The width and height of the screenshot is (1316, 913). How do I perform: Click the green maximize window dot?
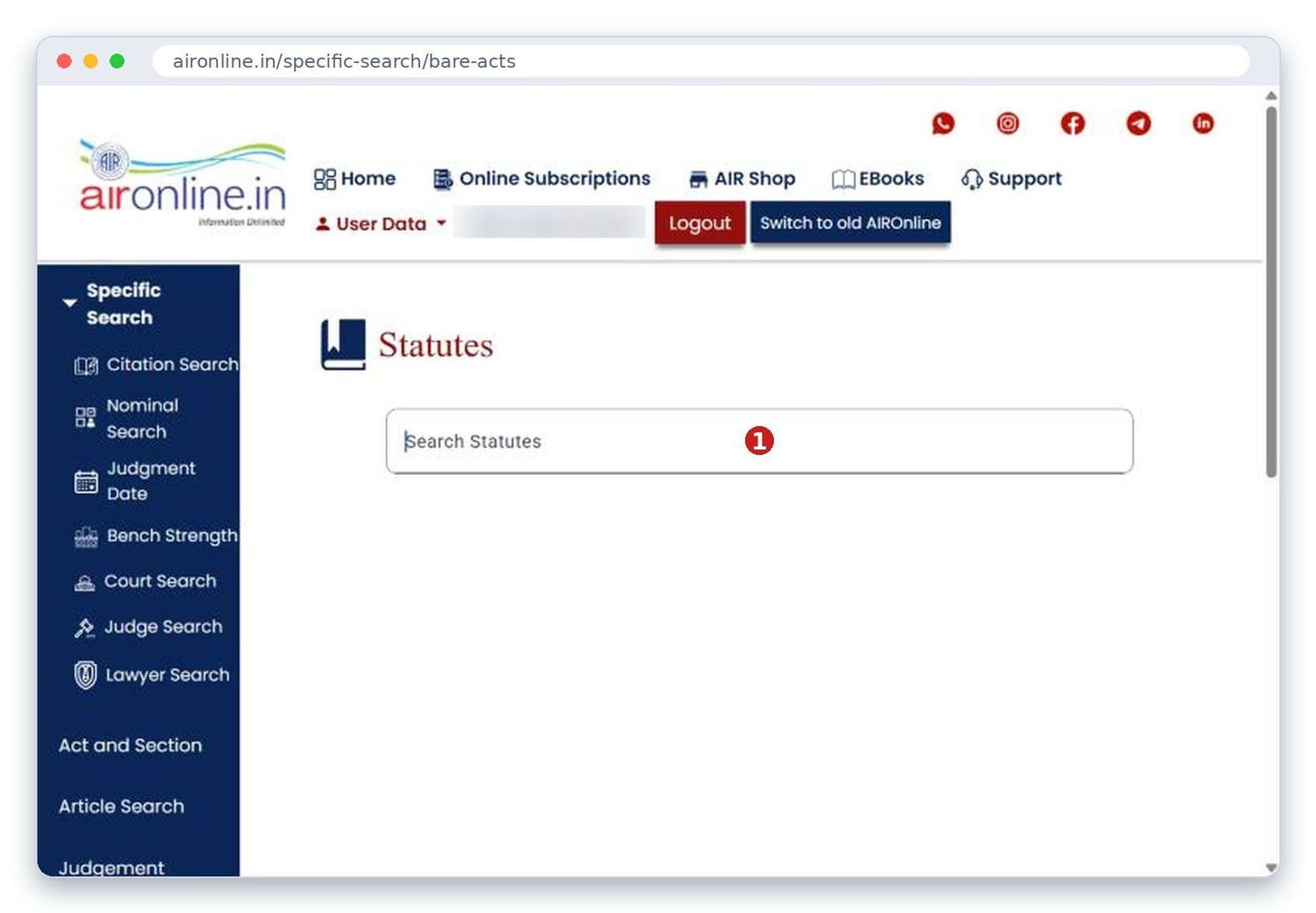pos(117,61)
